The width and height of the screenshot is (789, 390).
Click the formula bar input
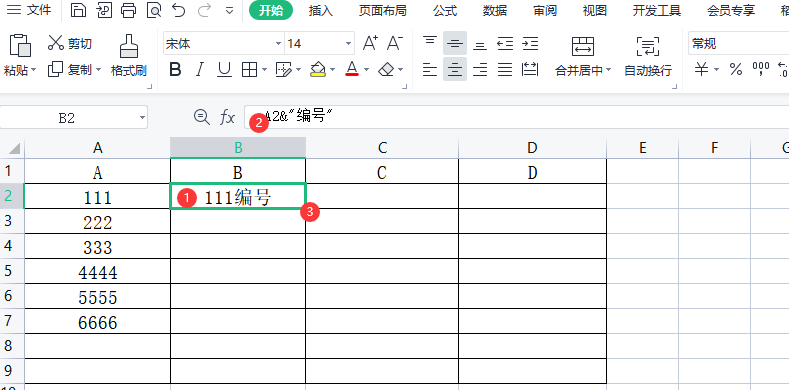pyautogui.click(x=516, y=117)
